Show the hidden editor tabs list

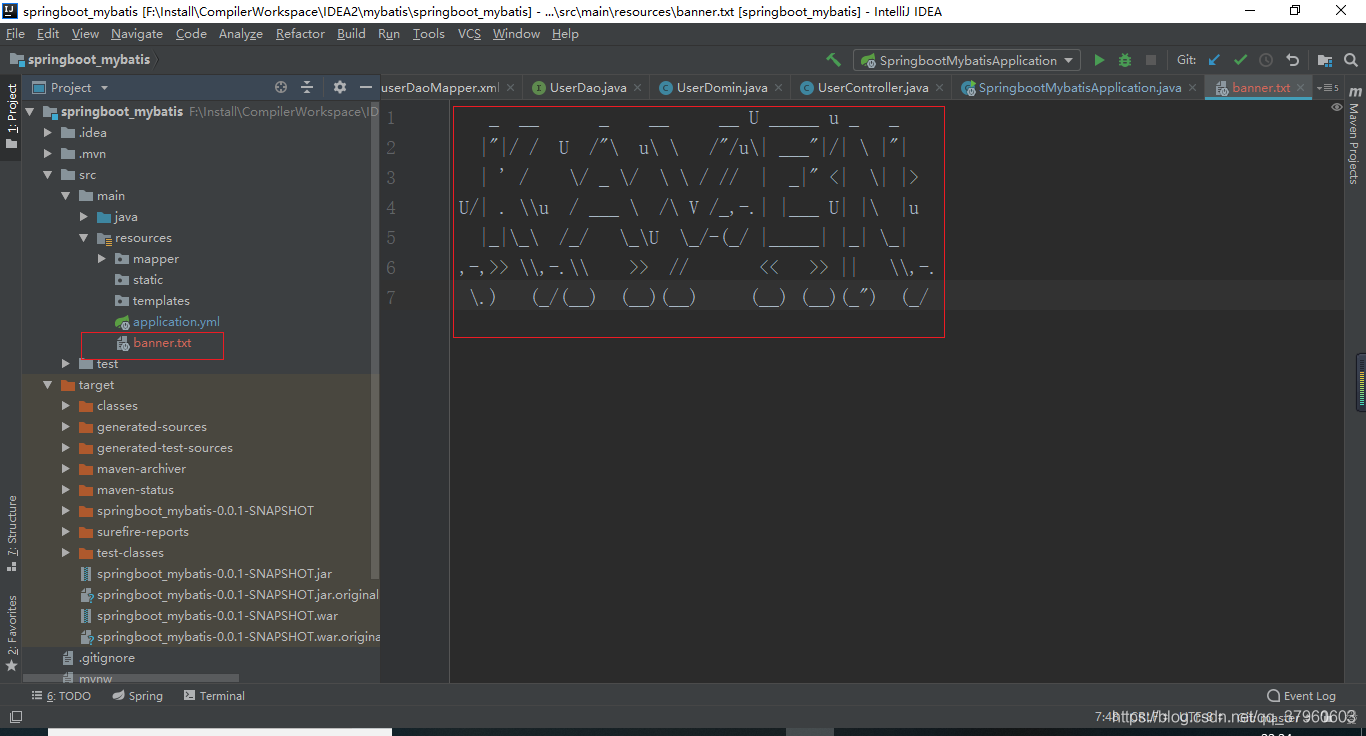[x=1328, y=88]
